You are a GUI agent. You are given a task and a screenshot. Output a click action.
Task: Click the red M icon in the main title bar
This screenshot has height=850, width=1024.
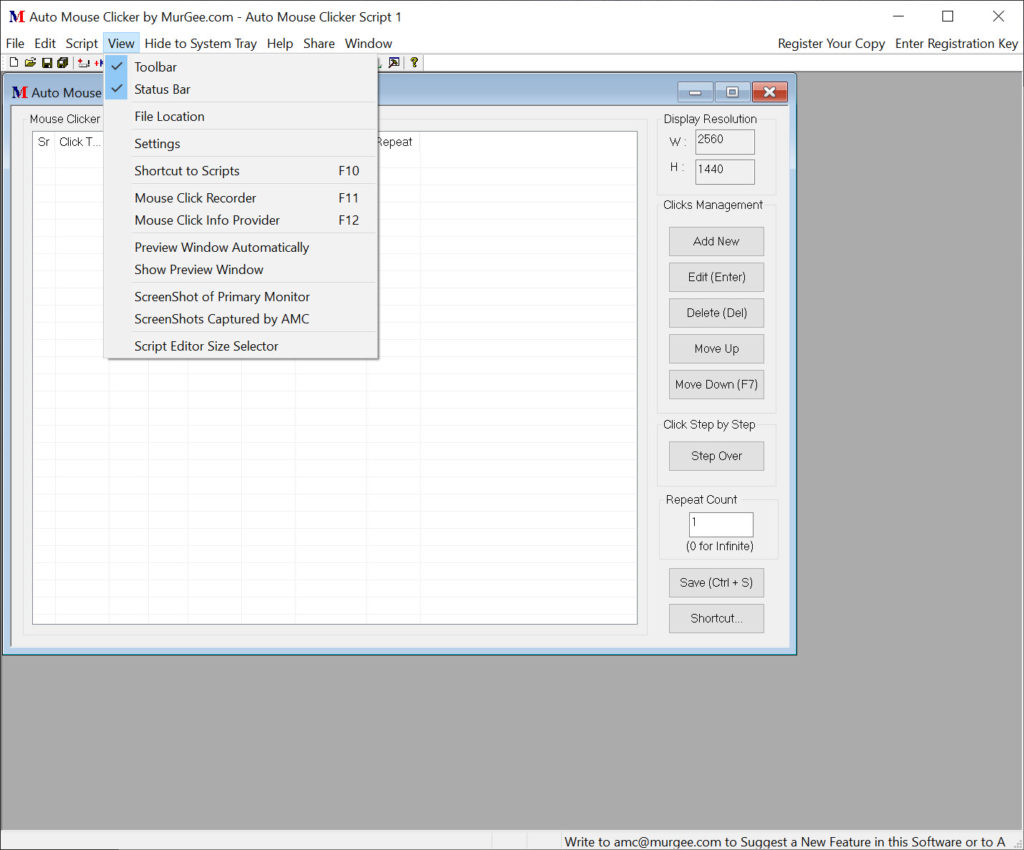[x=17, y=16]
